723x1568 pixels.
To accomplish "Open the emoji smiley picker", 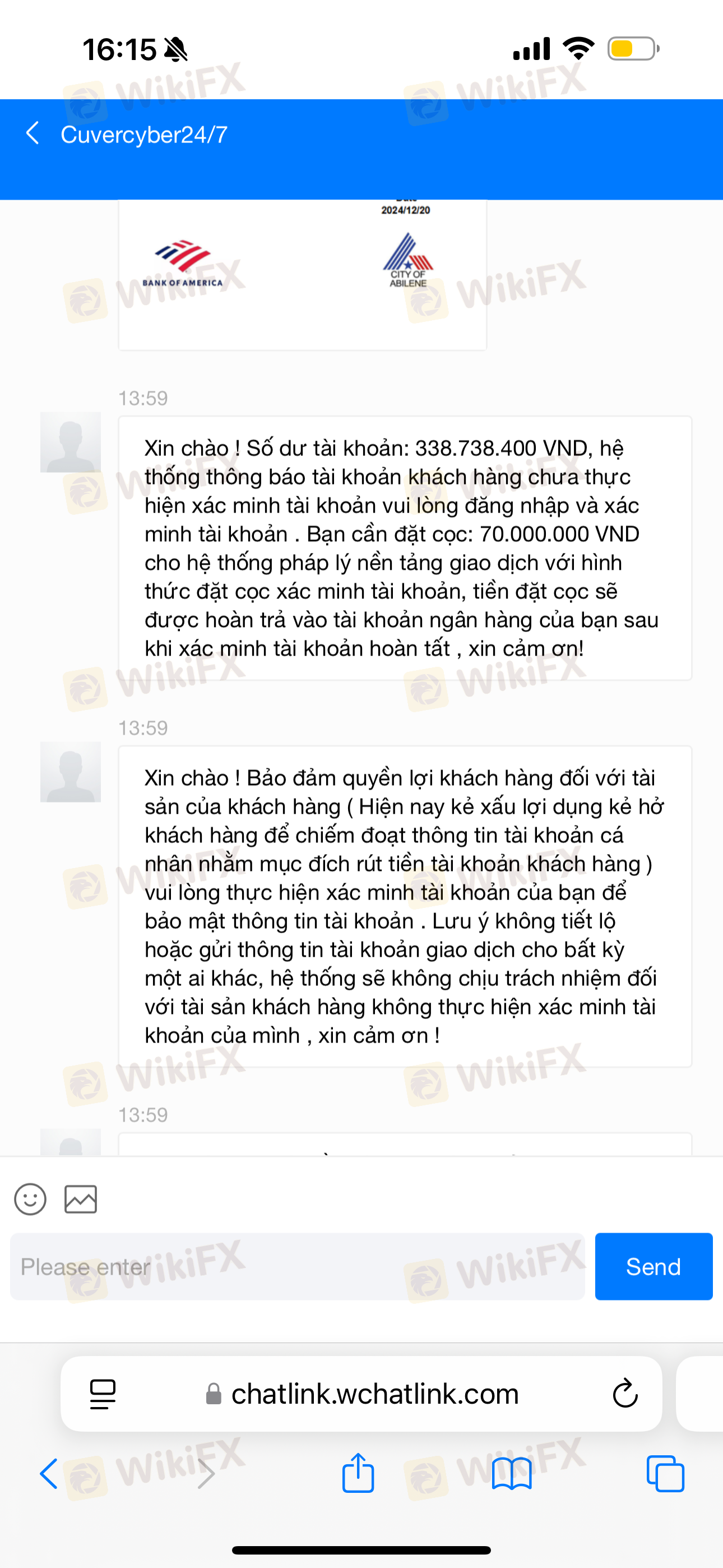I will point(30,1200).
